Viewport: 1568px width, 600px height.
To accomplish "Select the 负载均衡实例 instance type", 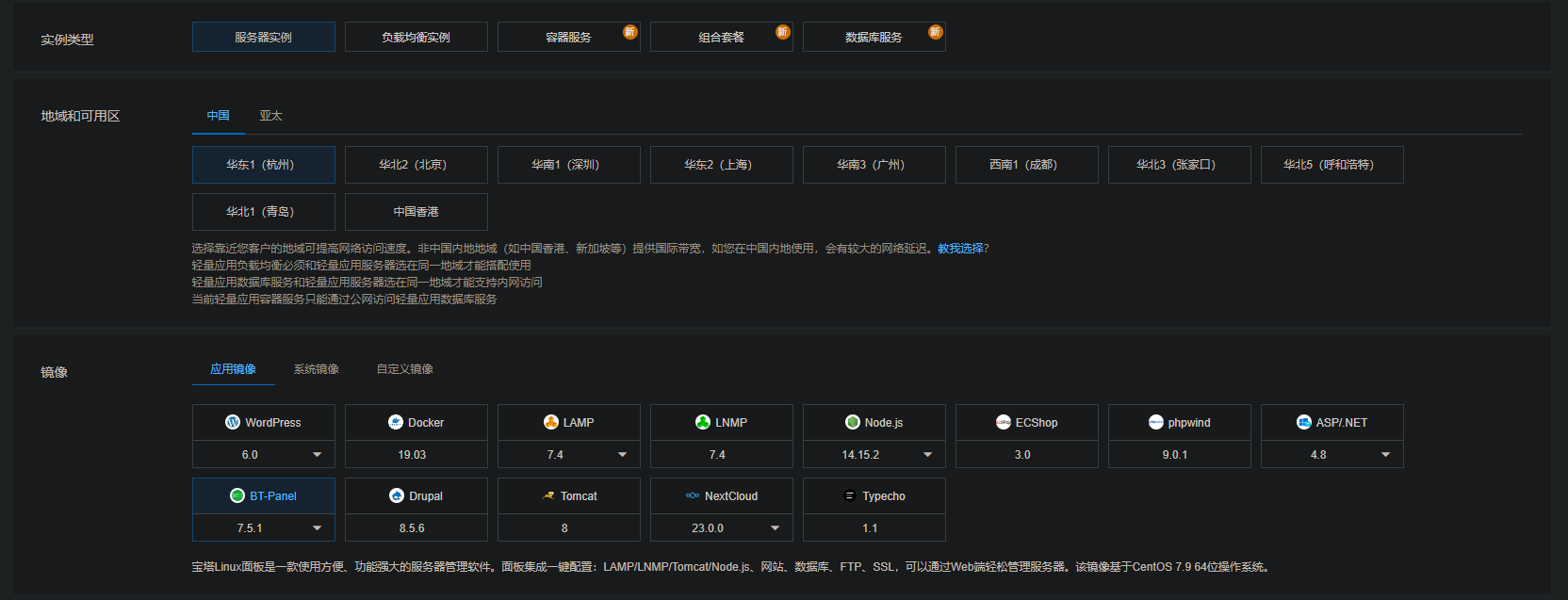I will tap(416, 37).
